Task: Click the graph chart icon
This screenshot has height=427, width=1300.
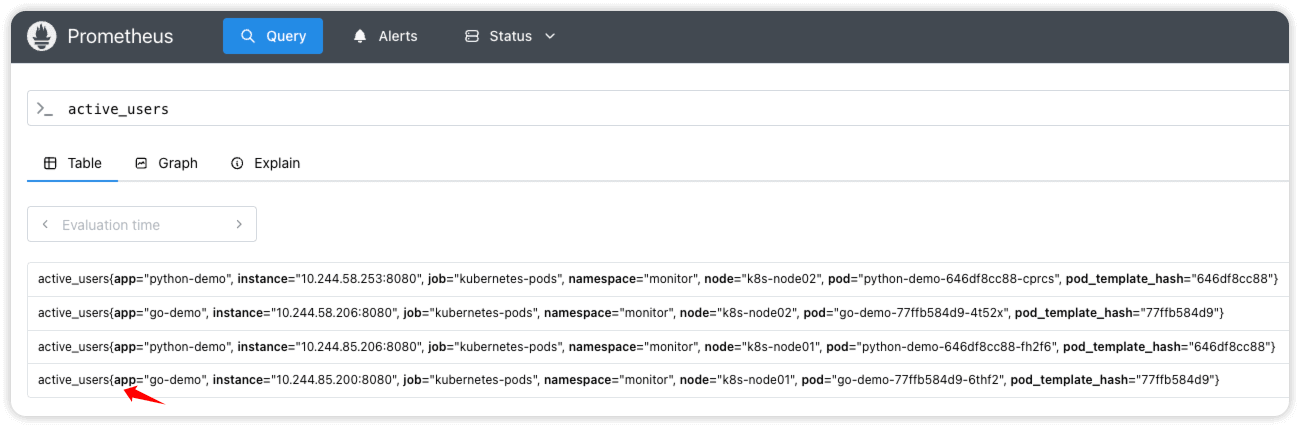Action: pos(141,163)
